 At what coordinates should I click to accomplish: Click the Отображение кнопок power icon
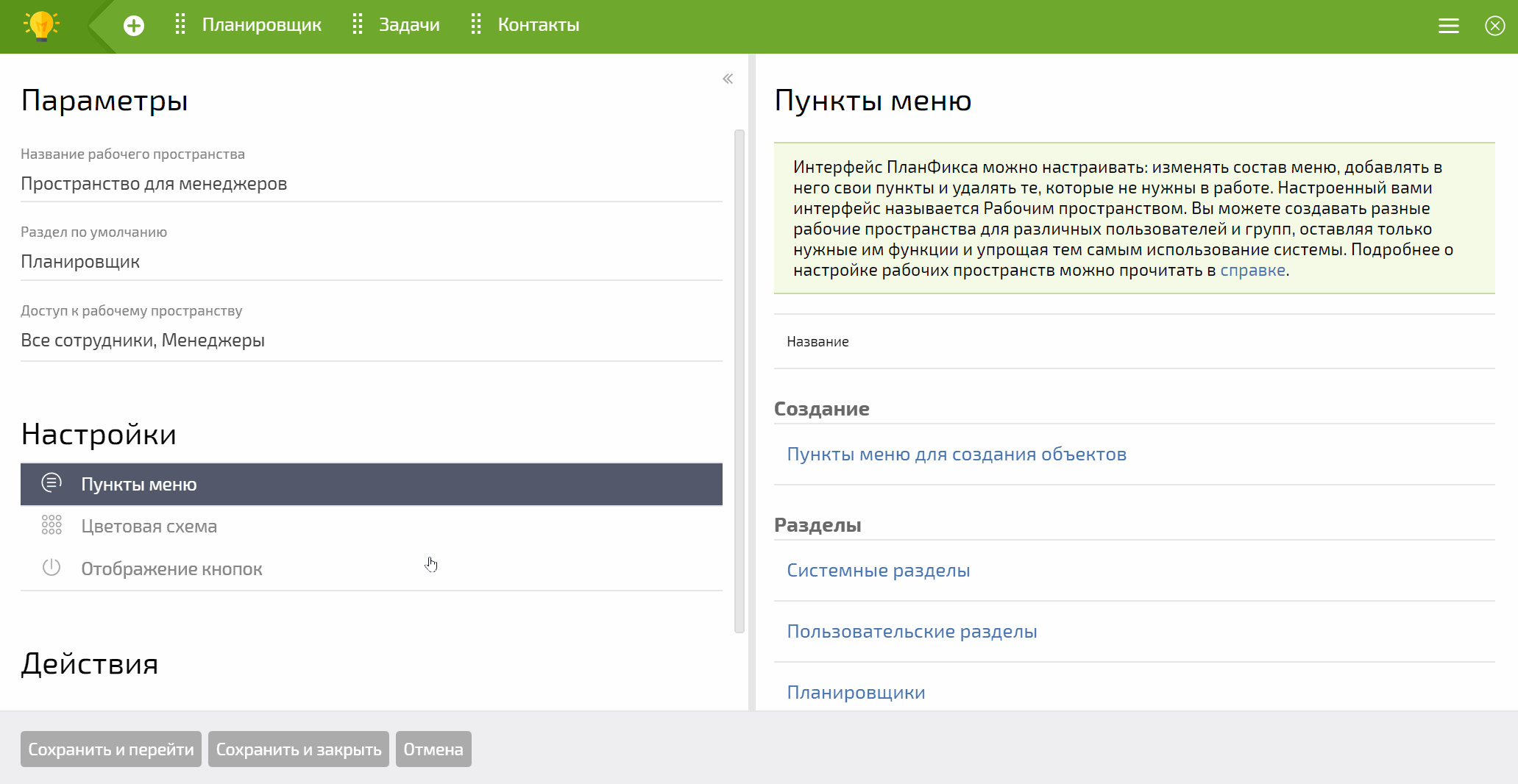tap(52, 567)
